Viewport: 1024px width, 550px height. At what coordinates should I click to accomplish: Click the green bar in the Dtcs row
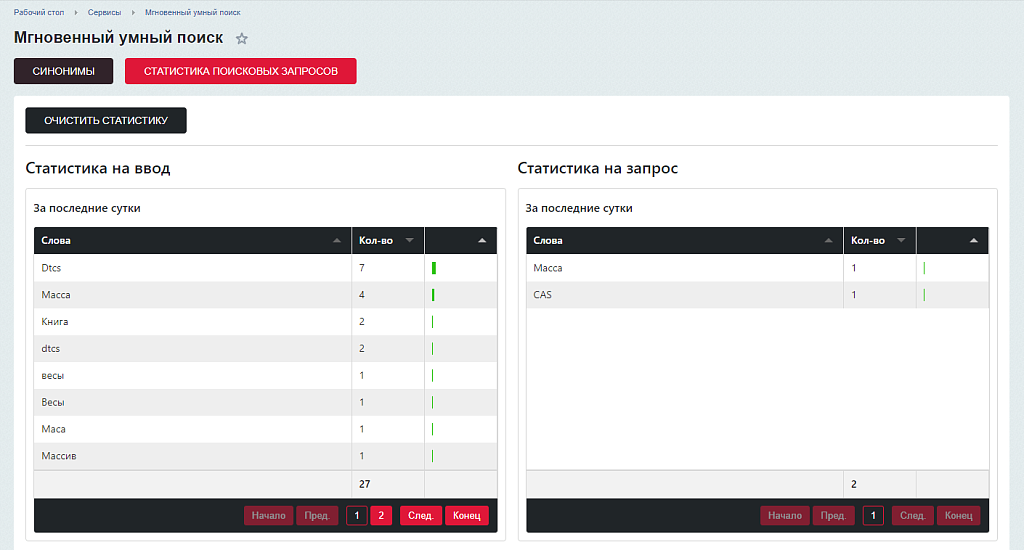(x=434, y=268)
